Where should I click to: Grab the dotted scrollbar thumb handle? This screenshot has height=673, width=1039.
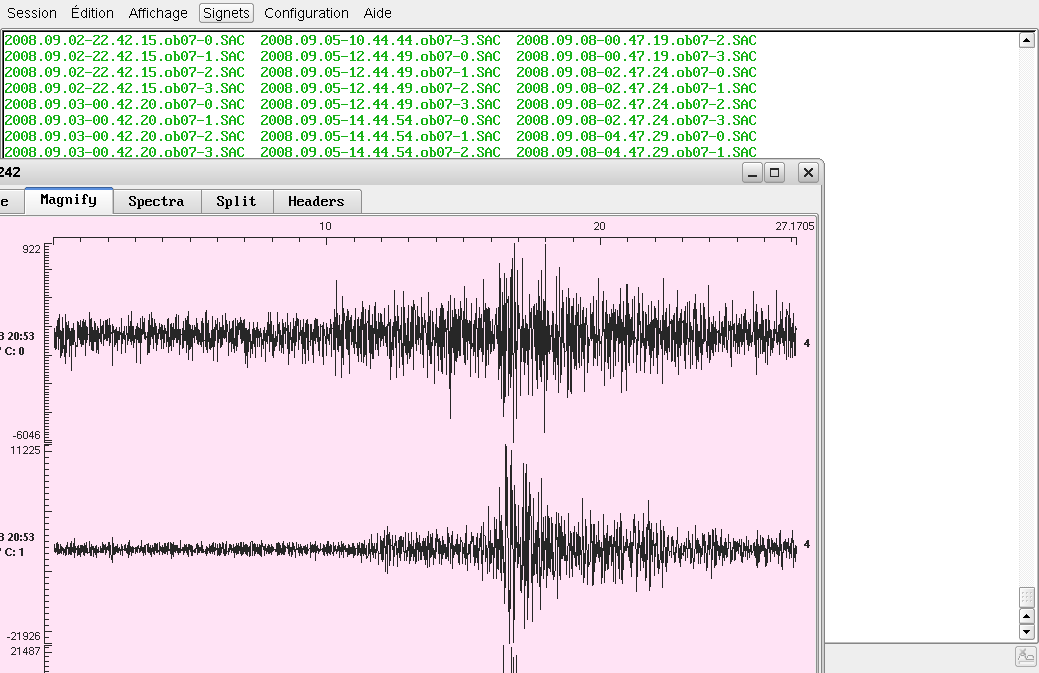(1026, 597)
